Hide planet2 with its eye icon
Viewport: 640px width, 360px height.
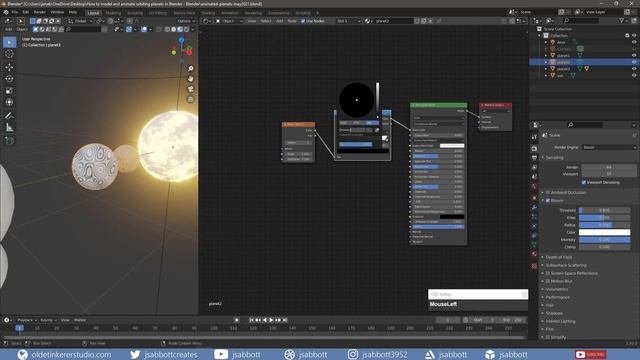click(x=634, y=62)
